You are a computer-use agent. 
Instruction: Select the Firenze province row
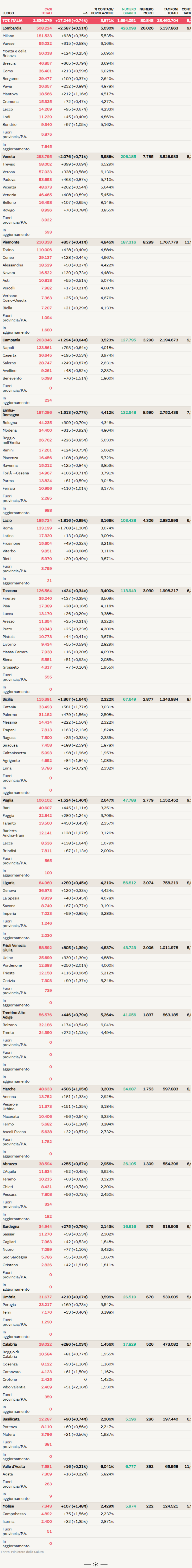point(96,598)
